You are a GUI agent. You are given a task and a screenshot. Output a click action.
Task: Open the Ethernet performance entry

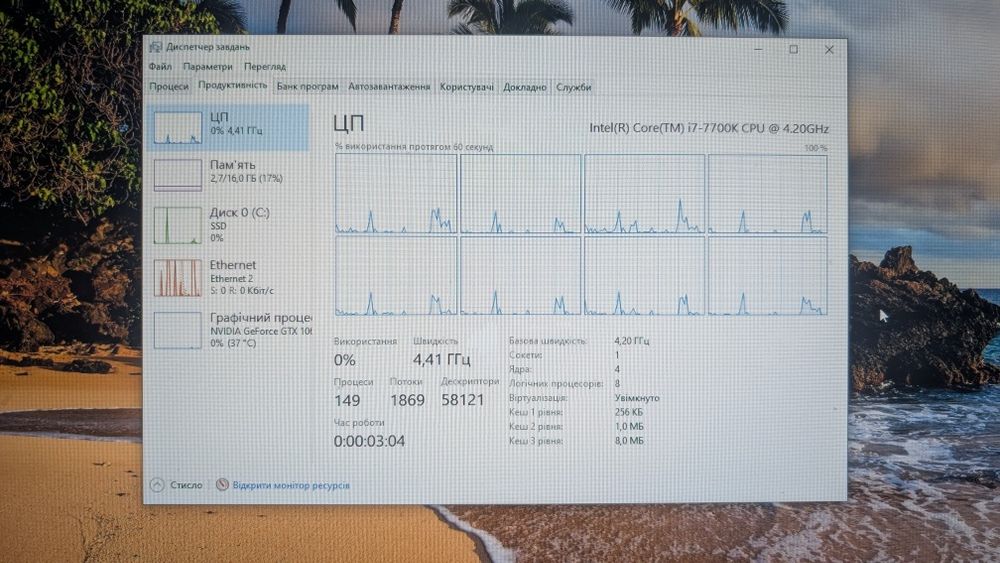pyautogui.click(x=228, y=278)
